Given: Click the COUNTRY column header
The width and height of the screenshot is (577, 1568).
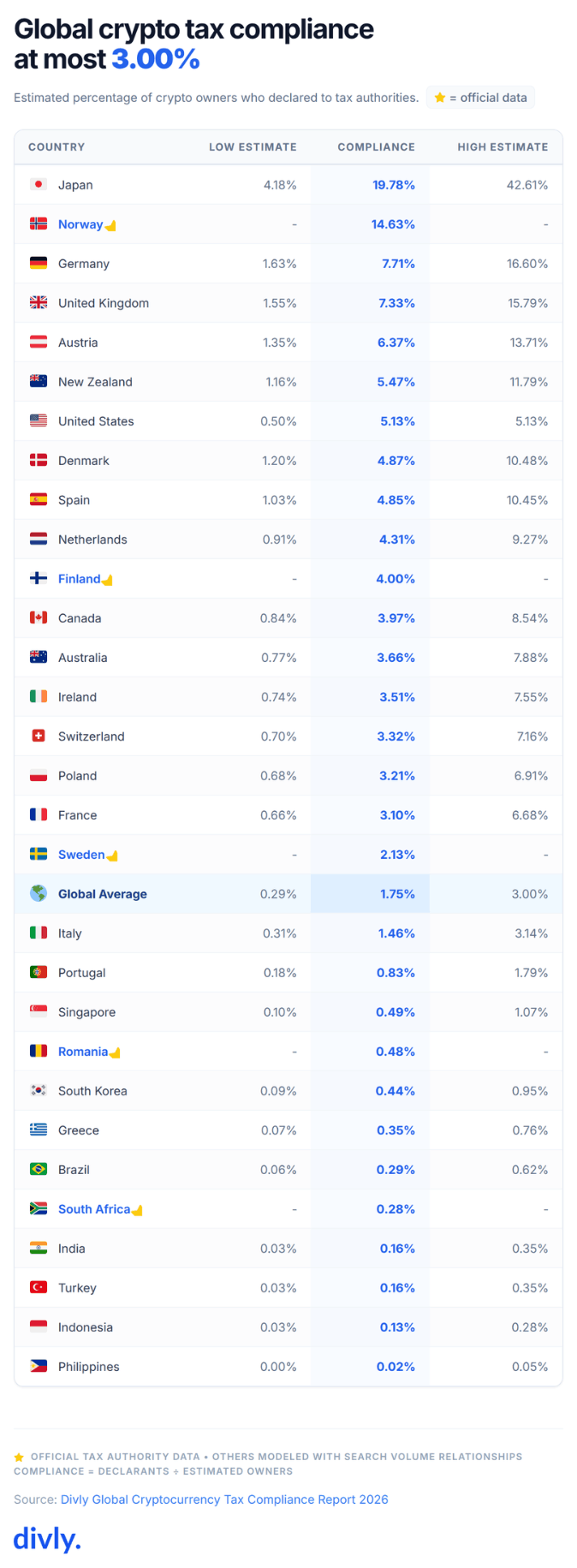Looking at the screenshot, I should pos(57,146).
